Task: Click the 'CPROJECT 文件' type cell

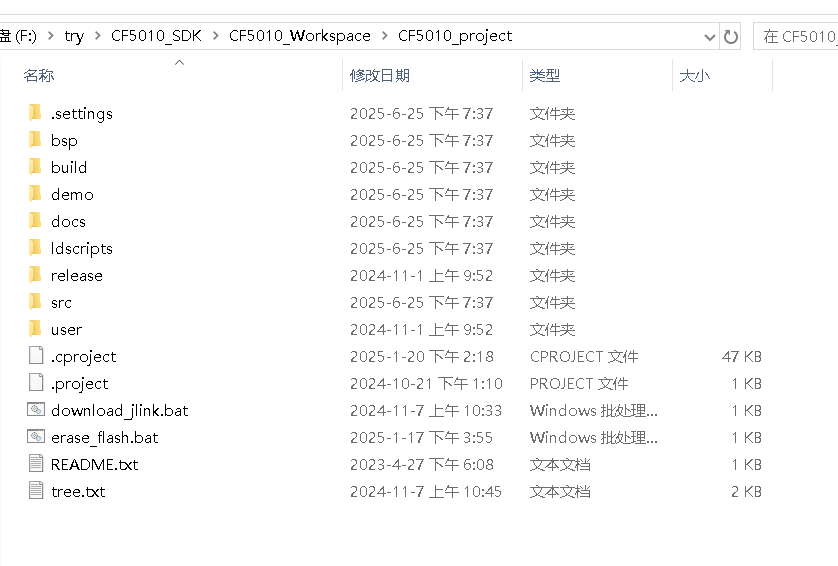Action: point(584,356)
